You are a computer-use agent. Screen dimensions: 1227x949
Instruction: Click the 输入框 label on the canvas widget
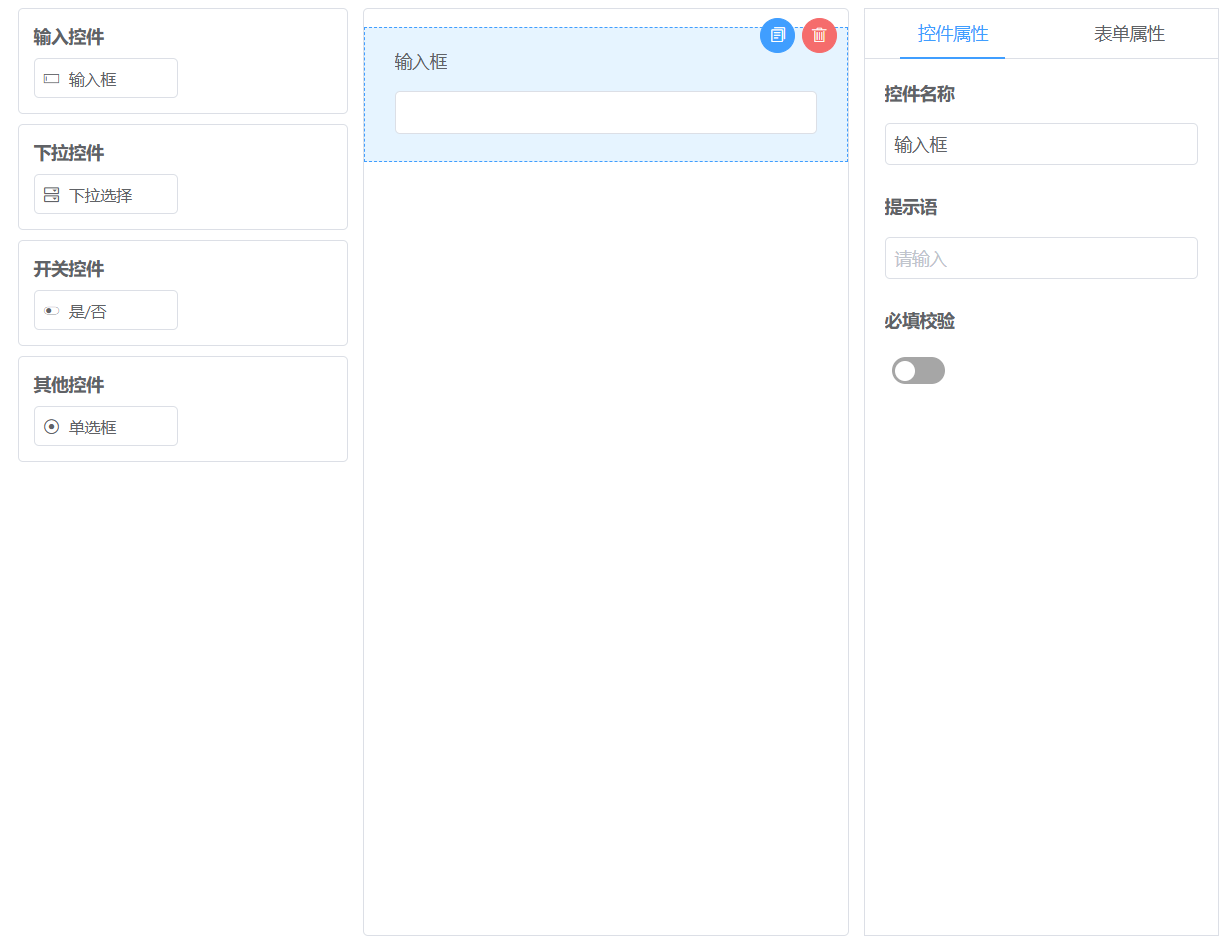point(421,61)
